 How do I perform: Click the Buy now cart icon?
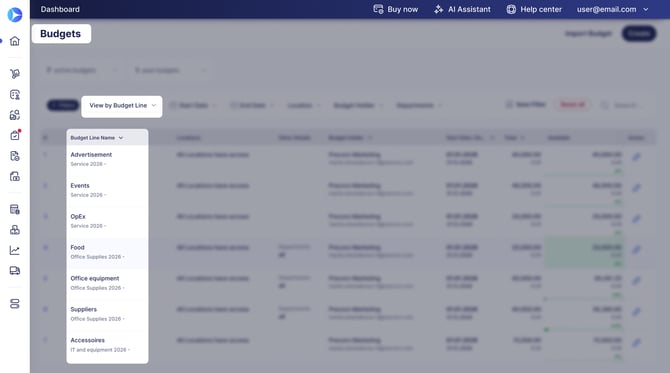point(378,9)
